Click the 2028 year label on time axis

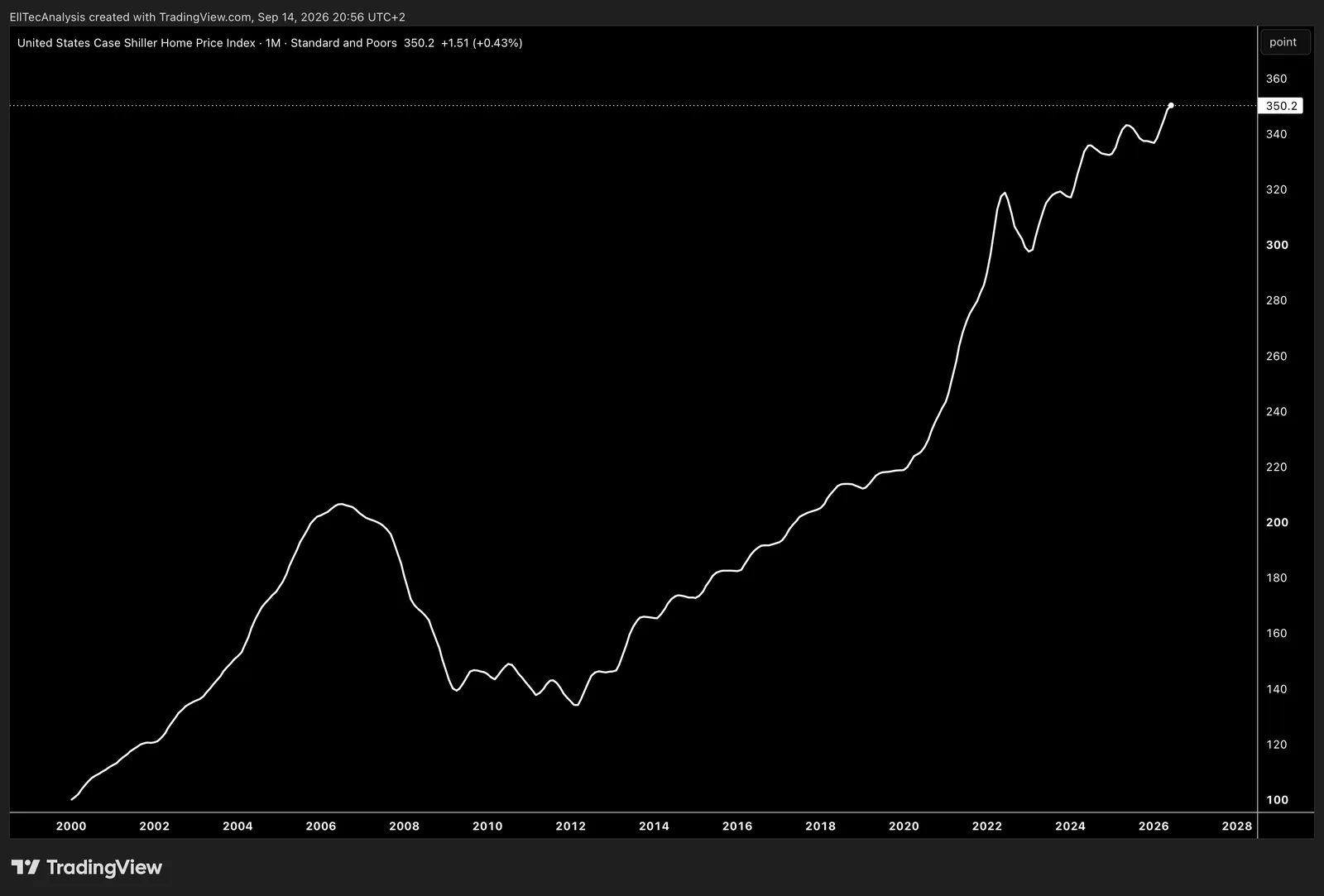click(1237, 826)
